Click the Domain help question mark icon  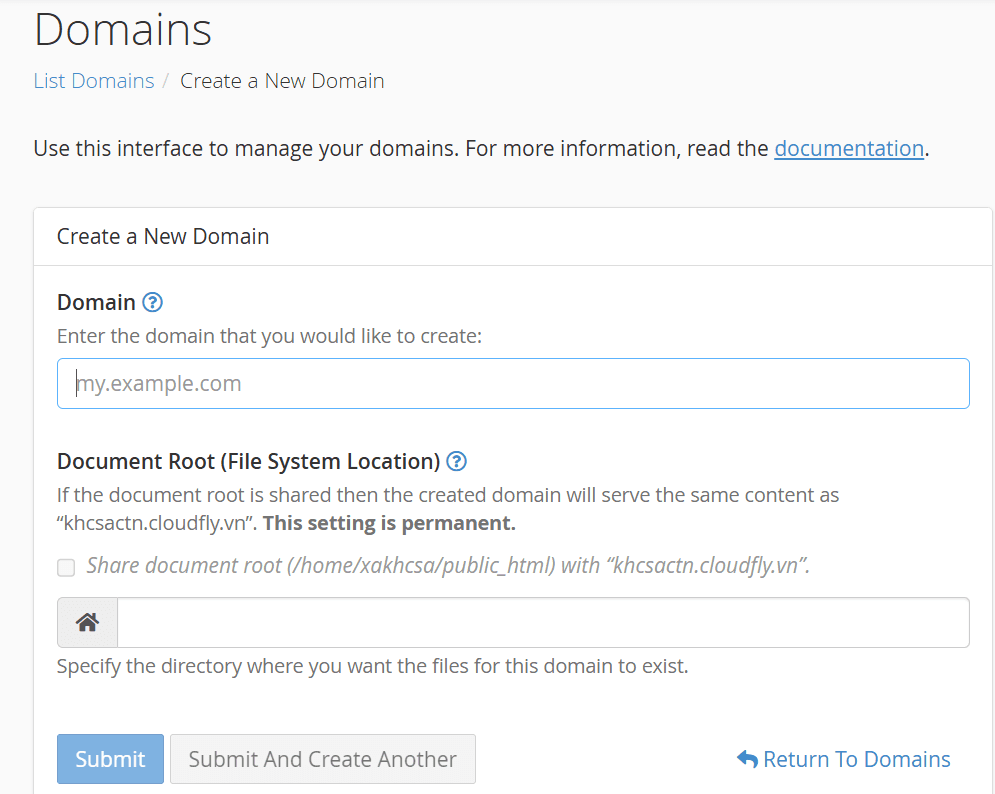click(152, 302)
